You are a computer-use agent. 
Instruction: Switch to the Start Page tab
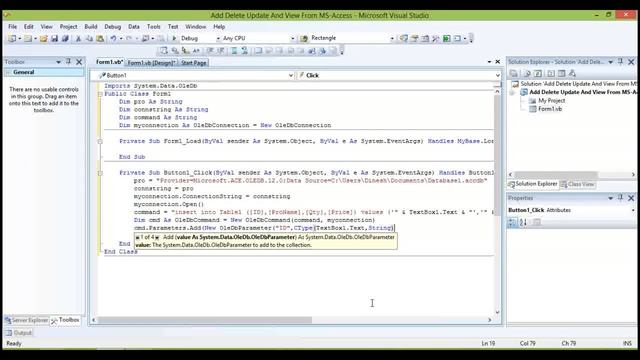(194, 63)
